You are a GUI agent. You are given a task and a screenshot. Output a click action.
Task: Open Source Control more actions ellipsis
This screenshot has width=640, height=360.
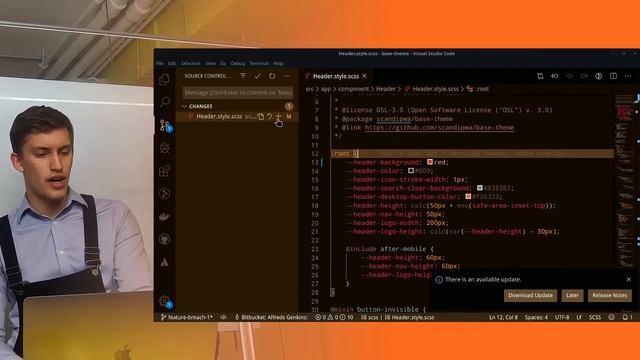click(x=287, y=76)
